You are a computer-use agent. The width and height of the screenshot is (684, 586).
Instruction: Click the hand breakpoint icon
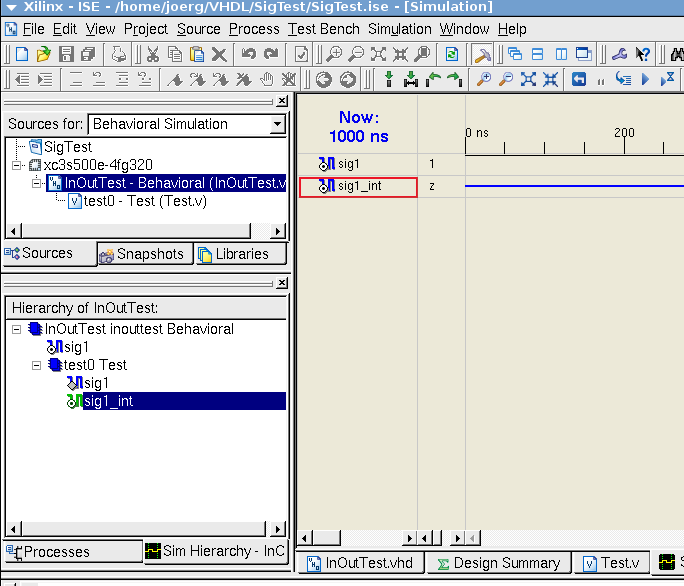[x=267, y=79]
